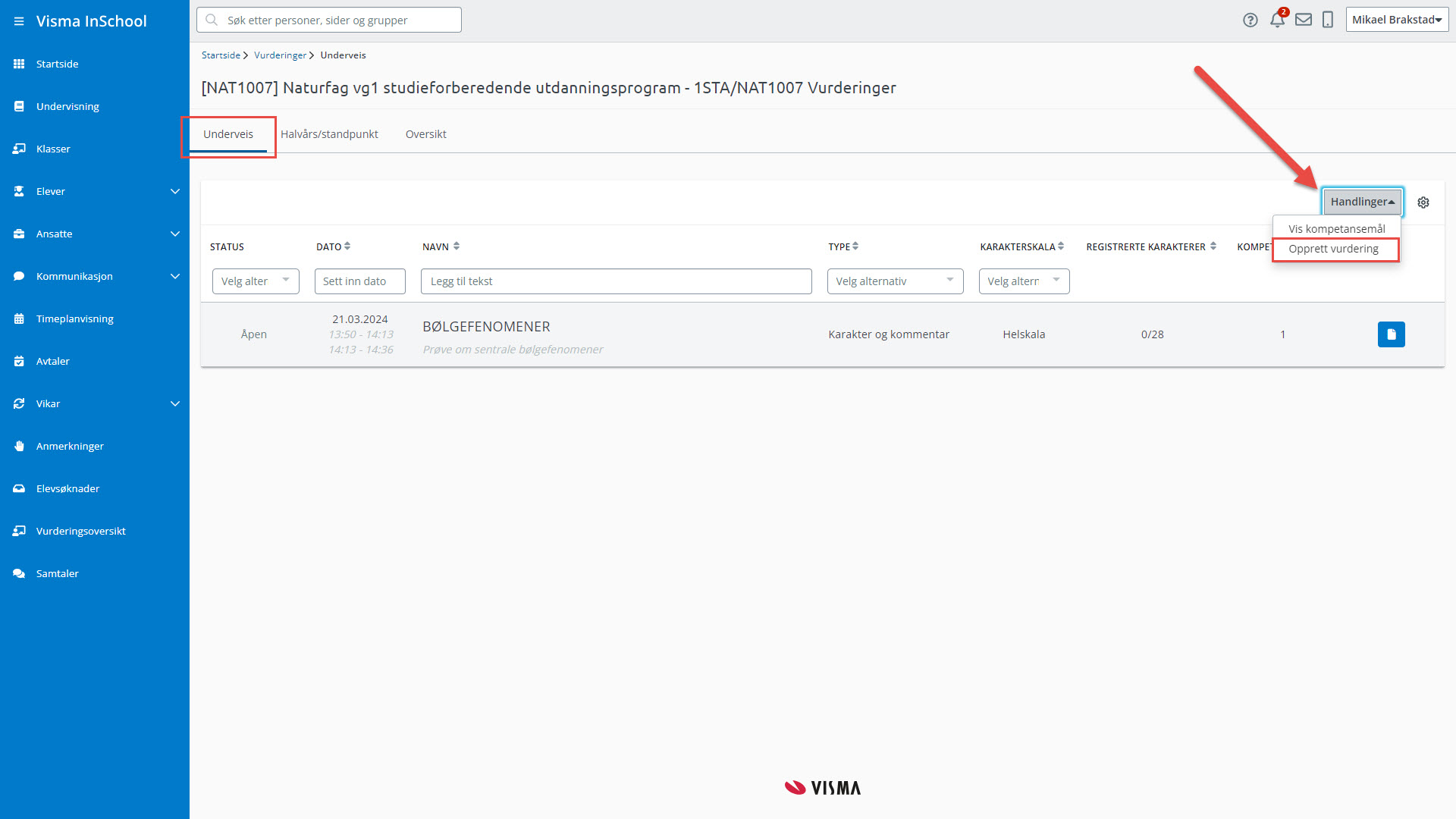This screenshot has height=819, width=1456.
Task: Click Åpen status cell
Action: pyautogui.click(x=254, y=334)
